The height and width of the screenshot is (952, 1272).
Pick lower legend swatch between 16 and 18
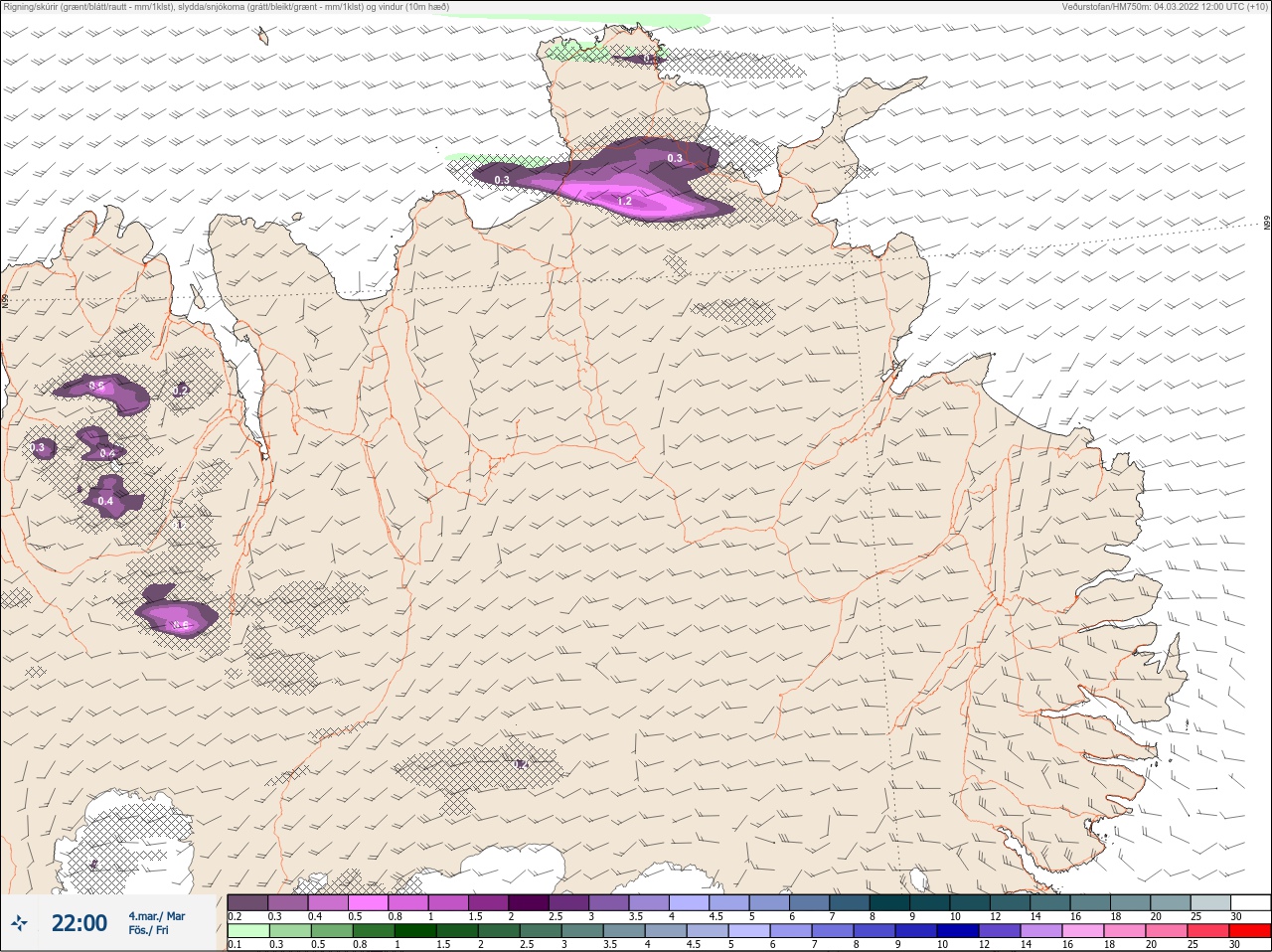[1083, 931]
